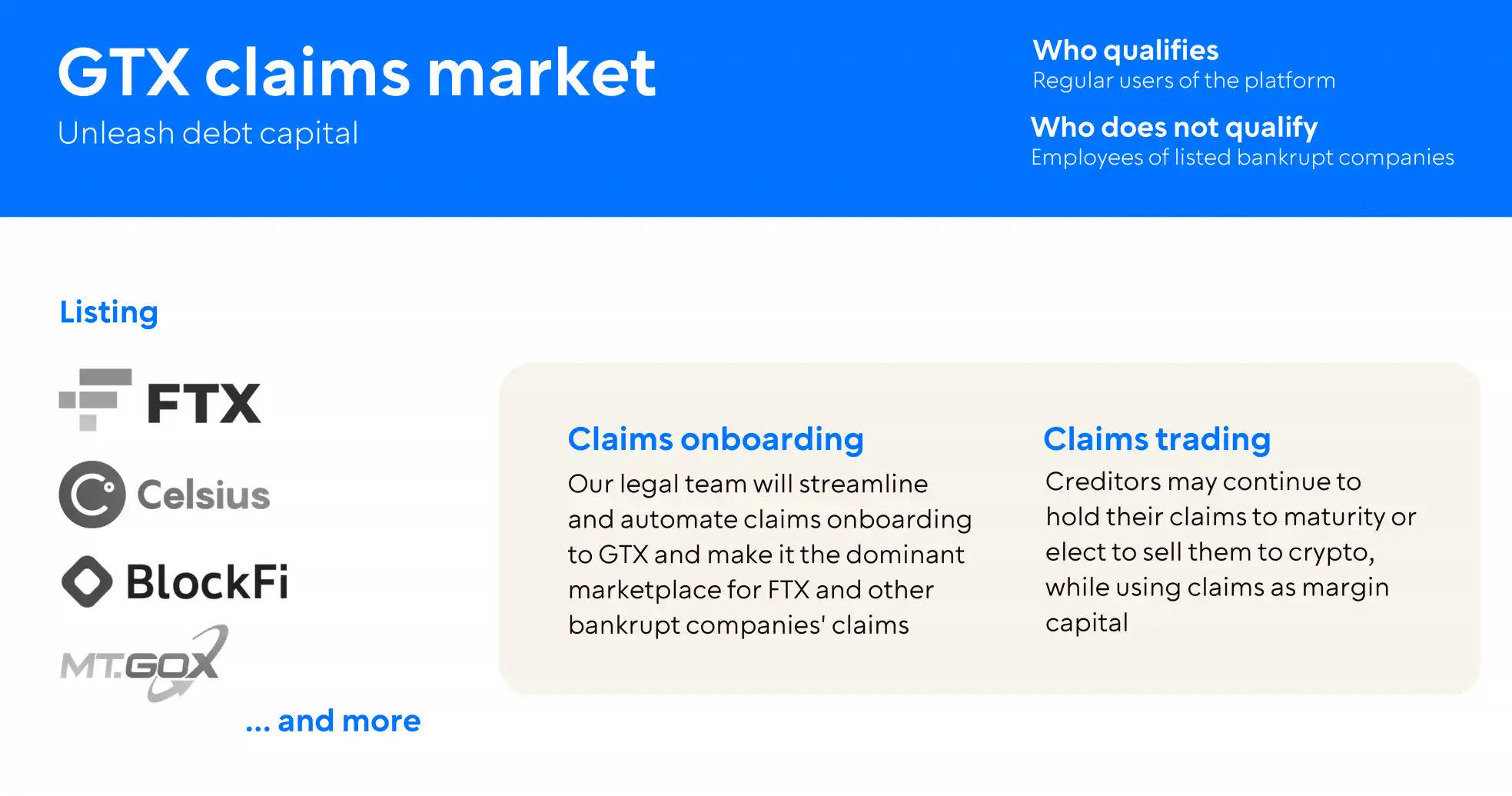
Task: Click the Celsius wordmark text
Action: coord(204,495)
